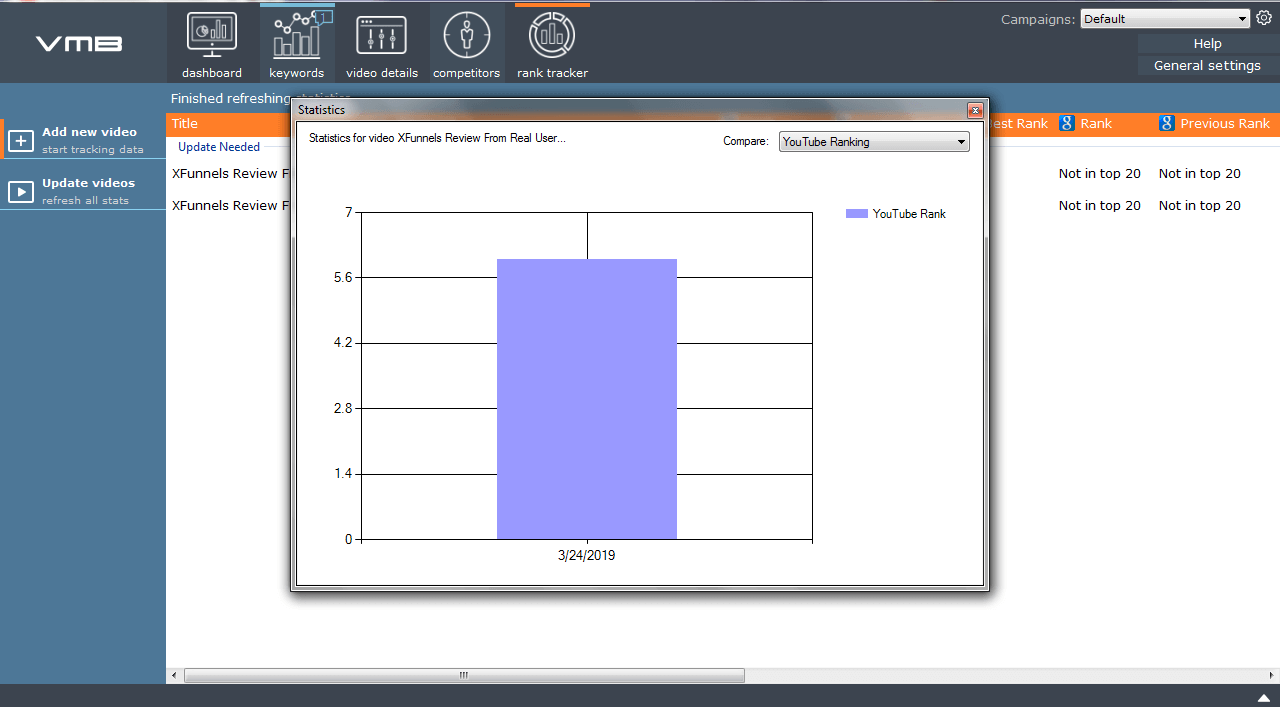Click the Title column header

pyautogui.click(x=185, y=124)
